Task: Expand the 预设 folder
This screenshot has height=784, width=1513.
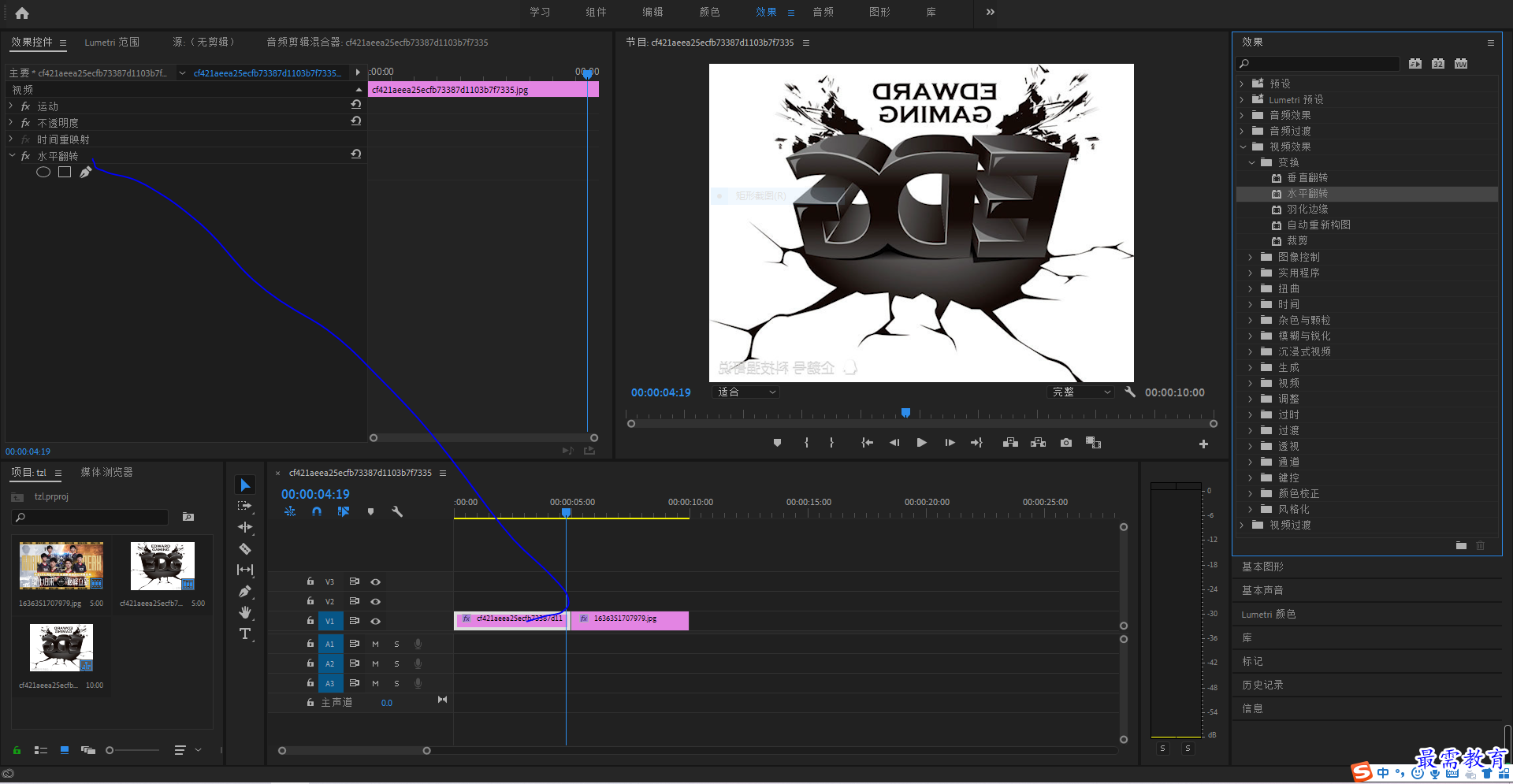Action: (x=1243, y=84)
